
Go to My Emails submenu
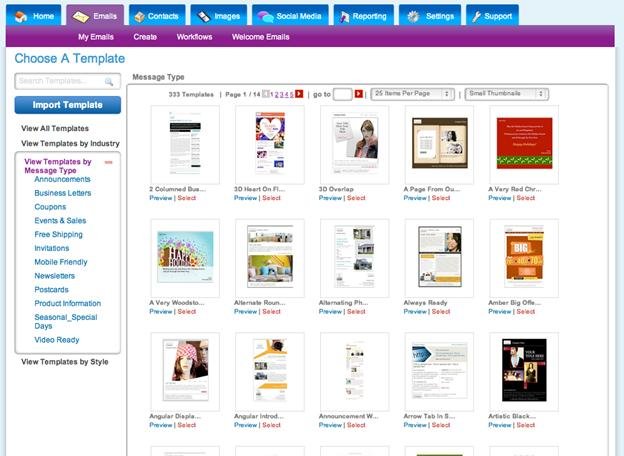[96, 37]
